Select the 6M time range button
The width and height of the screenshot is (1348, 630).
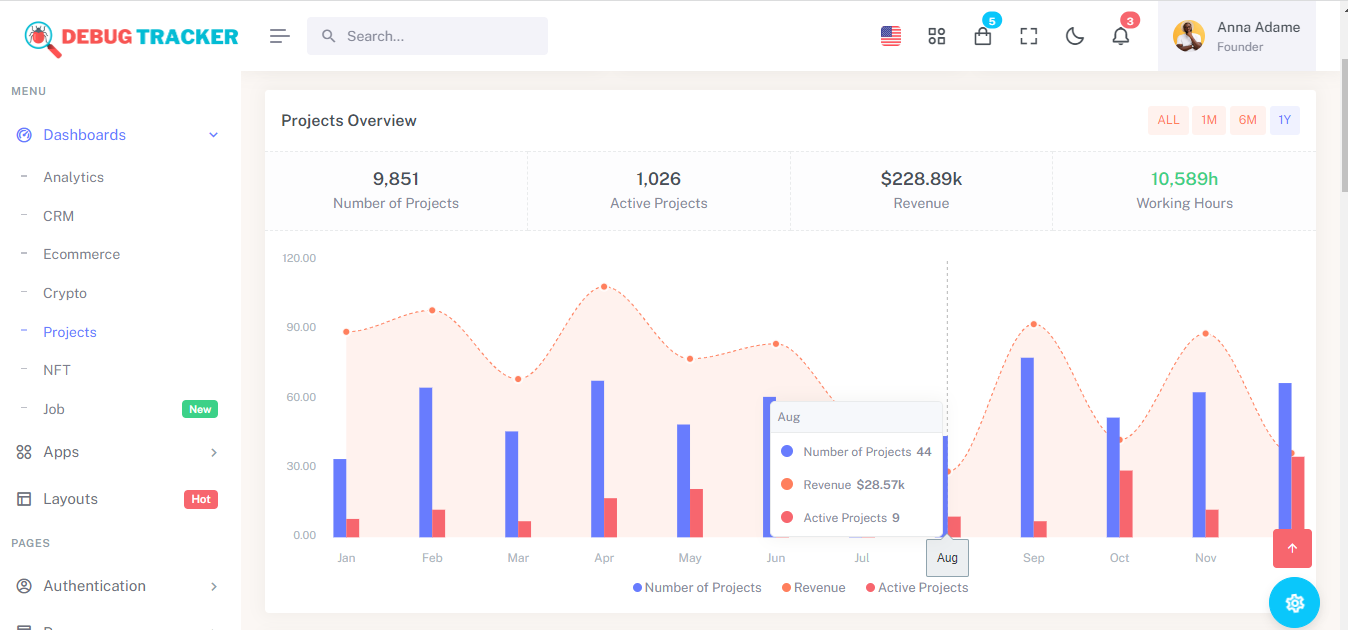[x=1247, y=120]
